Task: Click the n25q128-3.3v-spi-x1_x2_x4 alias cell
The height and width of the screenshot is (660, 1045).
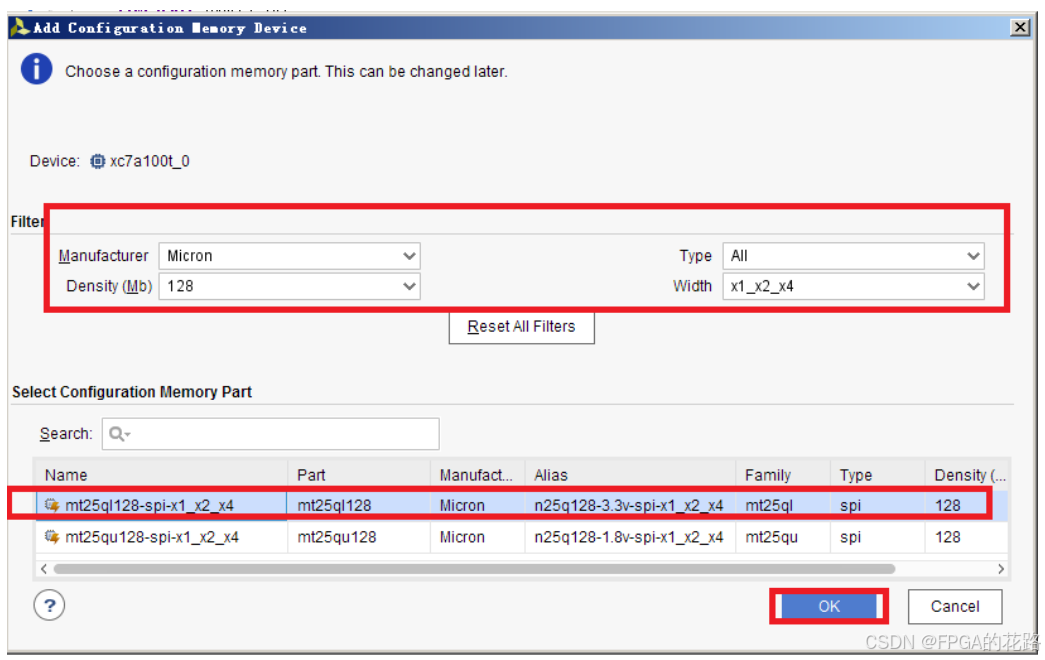Action: [628, 505]
